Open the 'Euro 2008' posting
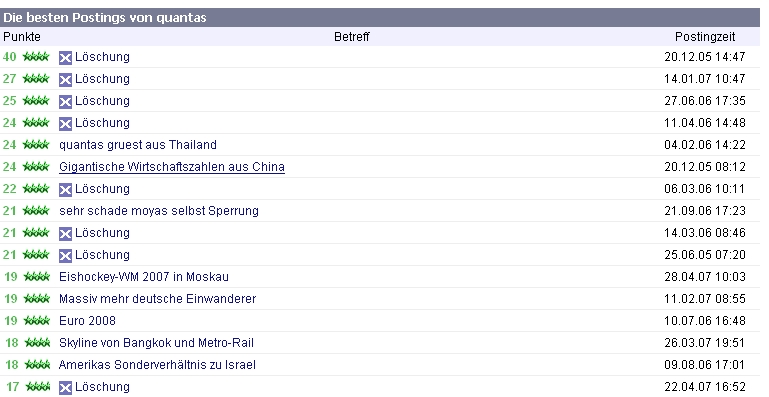 (x=87, y=321)
